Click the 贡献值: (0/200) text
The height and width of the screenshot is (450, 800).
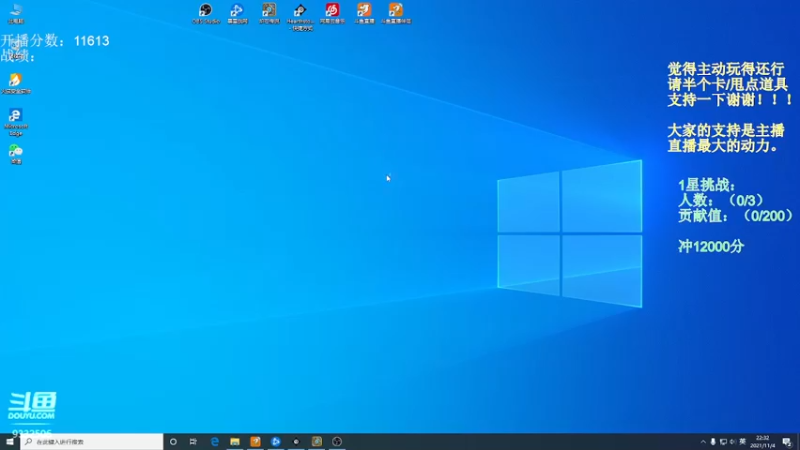pos(735,216)
